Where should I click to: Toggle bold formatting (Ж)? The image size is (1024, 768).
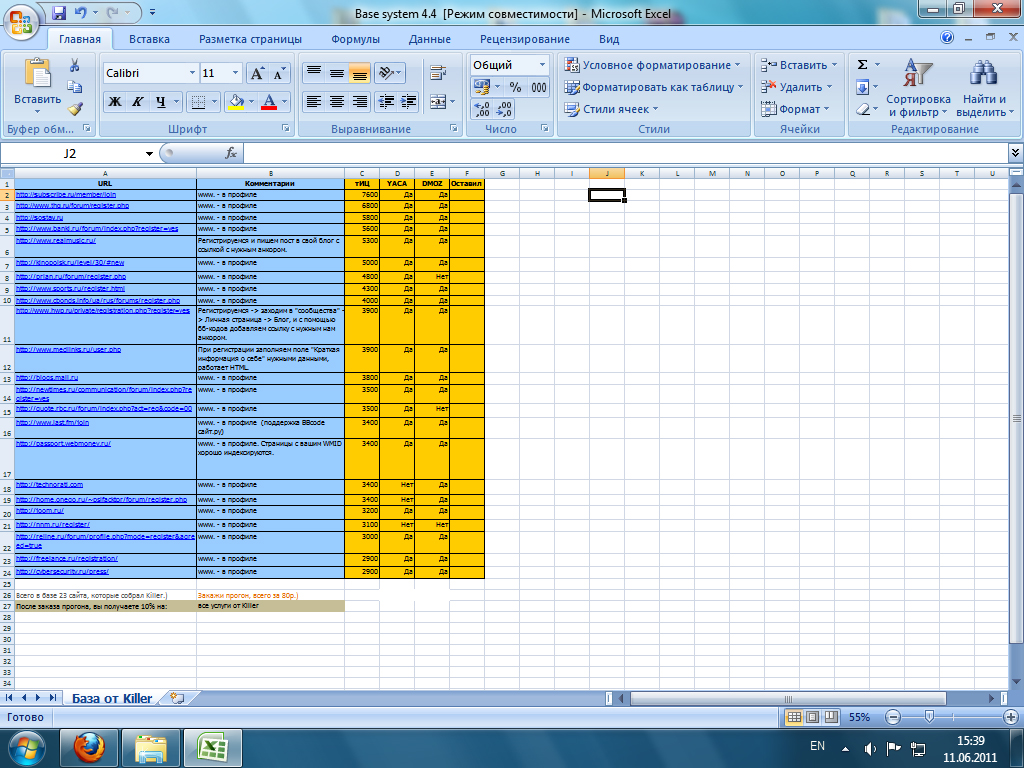tap(115, 101)
